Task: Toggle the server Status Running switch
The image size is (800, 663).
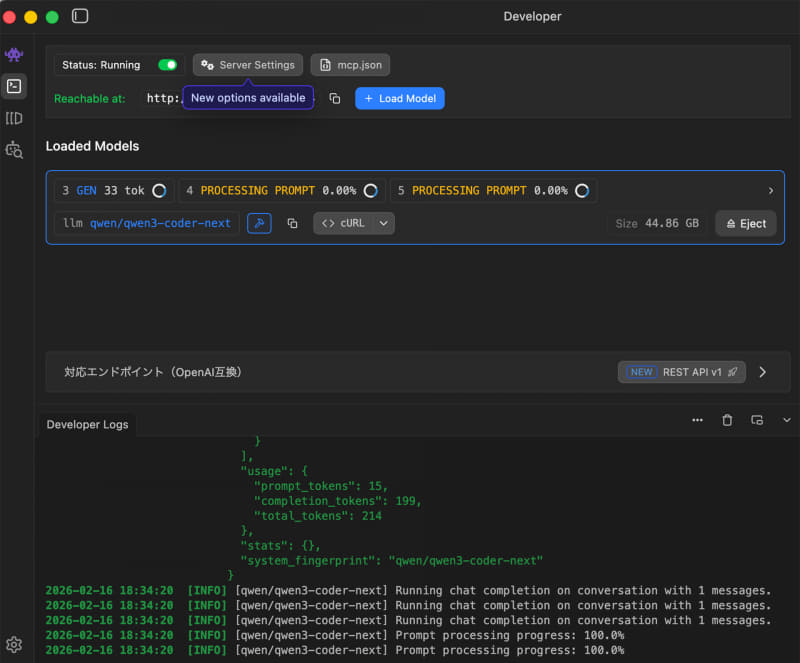Action: (x=167, y=65)
